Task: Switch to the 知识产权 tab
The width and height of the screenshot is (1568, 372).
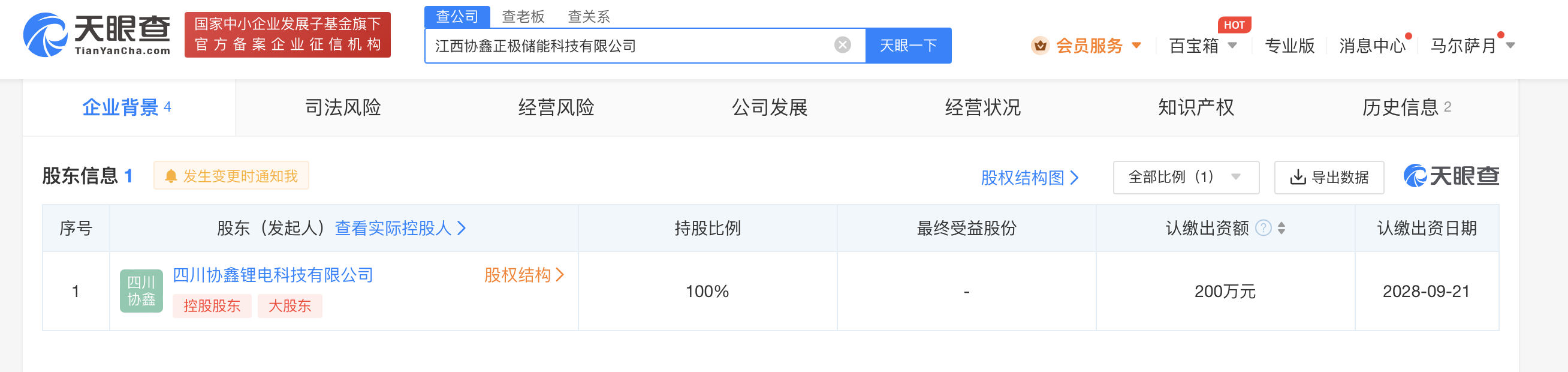Action: pyautogui.click(x=1195, y=108)
